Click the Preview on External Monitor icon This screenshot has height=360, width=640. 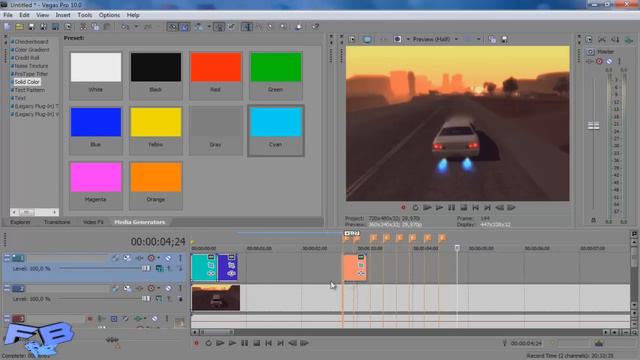[x=367, y=39]
